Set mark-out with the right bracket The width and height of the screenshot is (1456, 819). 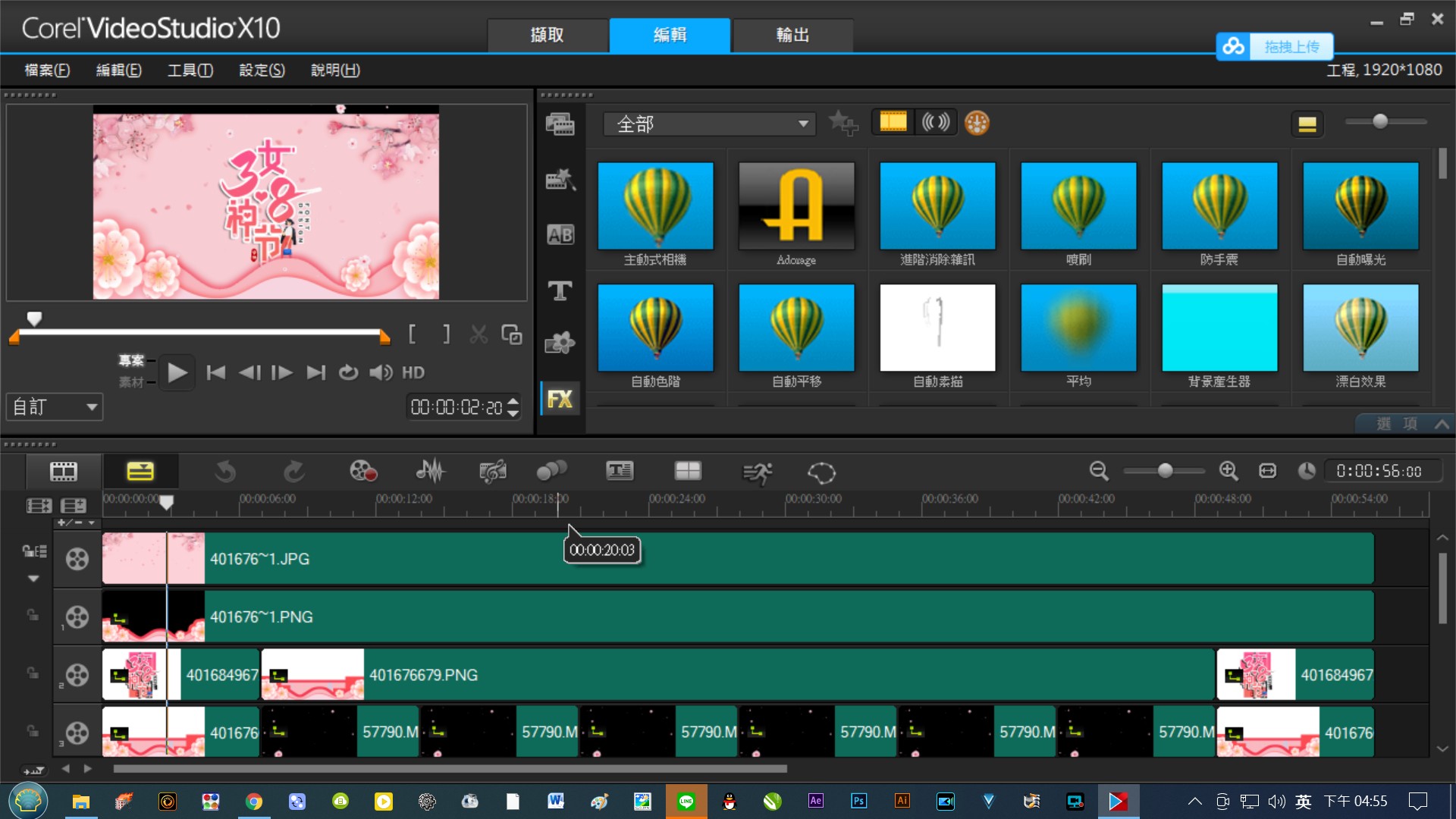pyautogui.click(x=447, y=334)
